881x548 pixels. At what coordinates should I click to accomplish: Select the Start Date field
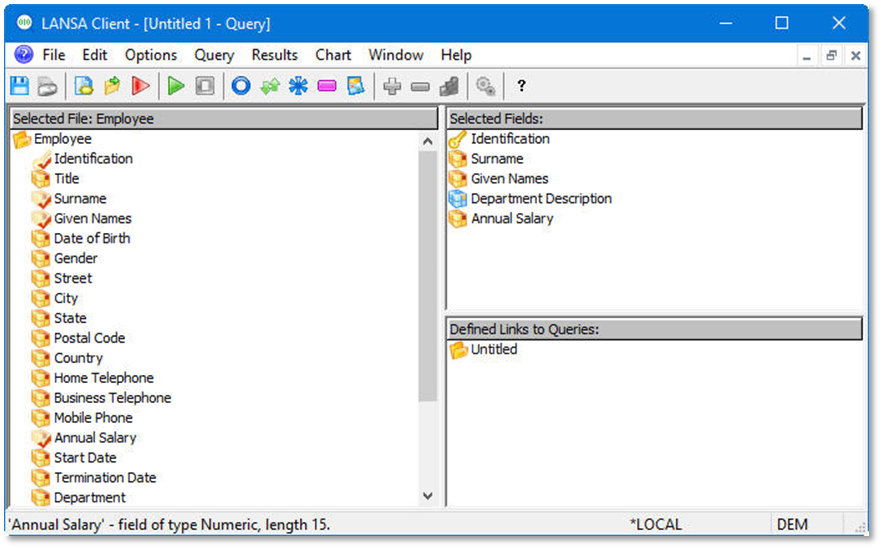[85, 458]
